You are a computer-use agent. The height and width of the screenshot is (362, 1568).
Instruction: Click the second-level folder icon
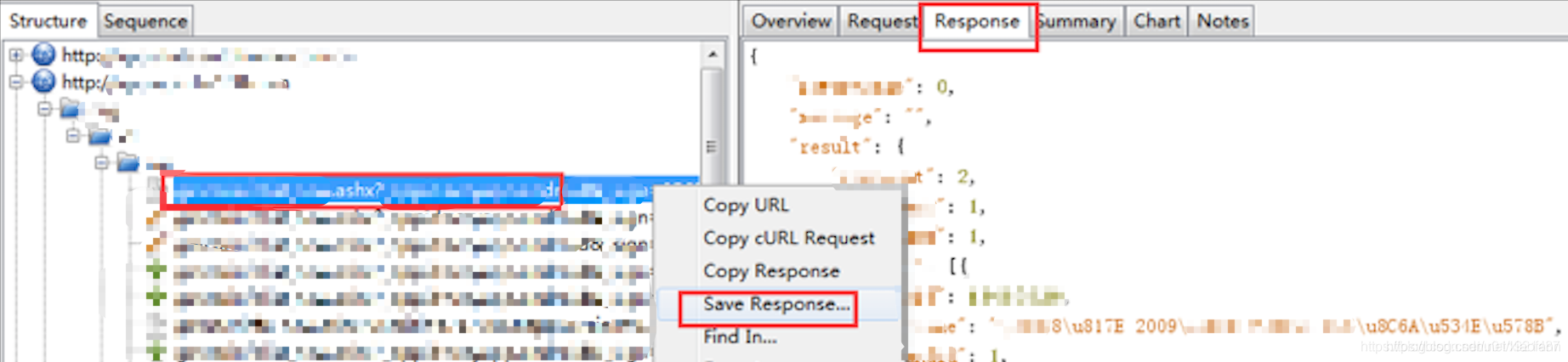[99, 135]
